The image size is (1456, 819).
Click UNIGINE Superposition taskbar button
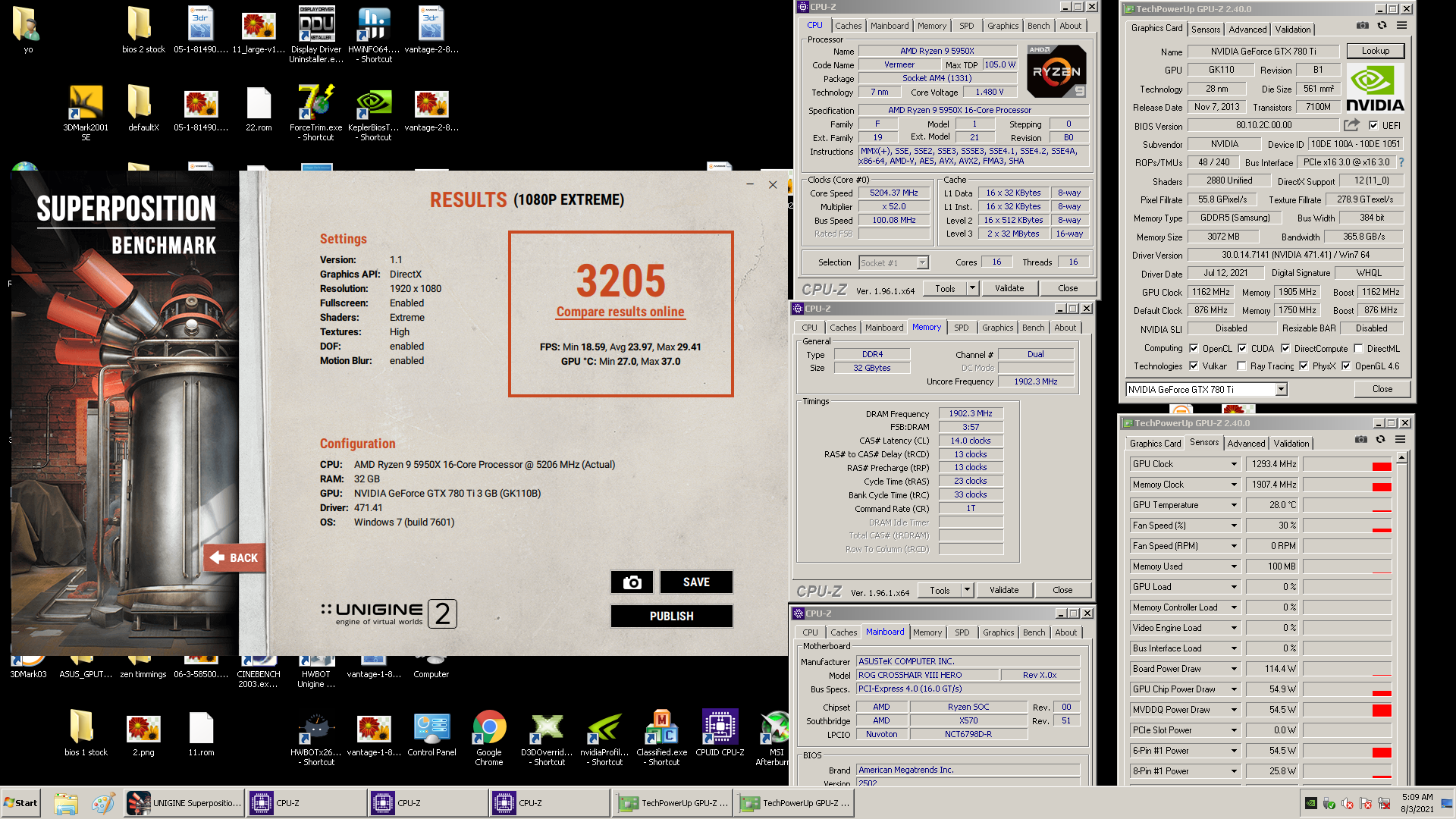(x=184, y=803)
